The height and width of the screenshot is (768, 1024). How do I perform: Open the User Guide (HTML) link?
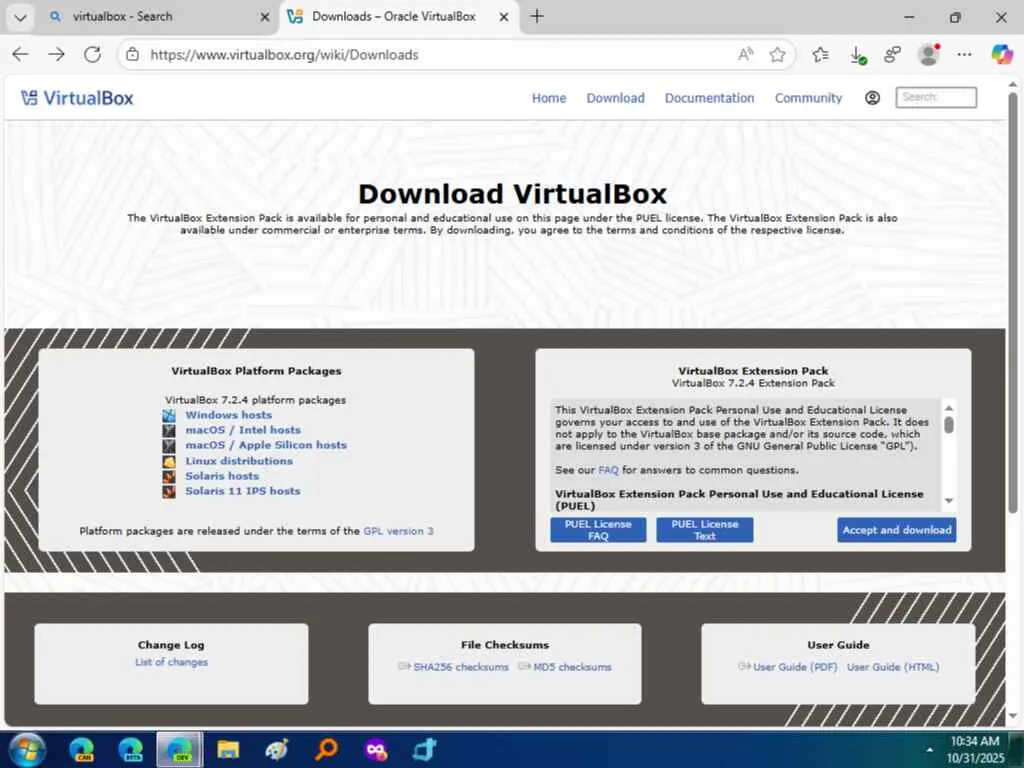(893, 667)
